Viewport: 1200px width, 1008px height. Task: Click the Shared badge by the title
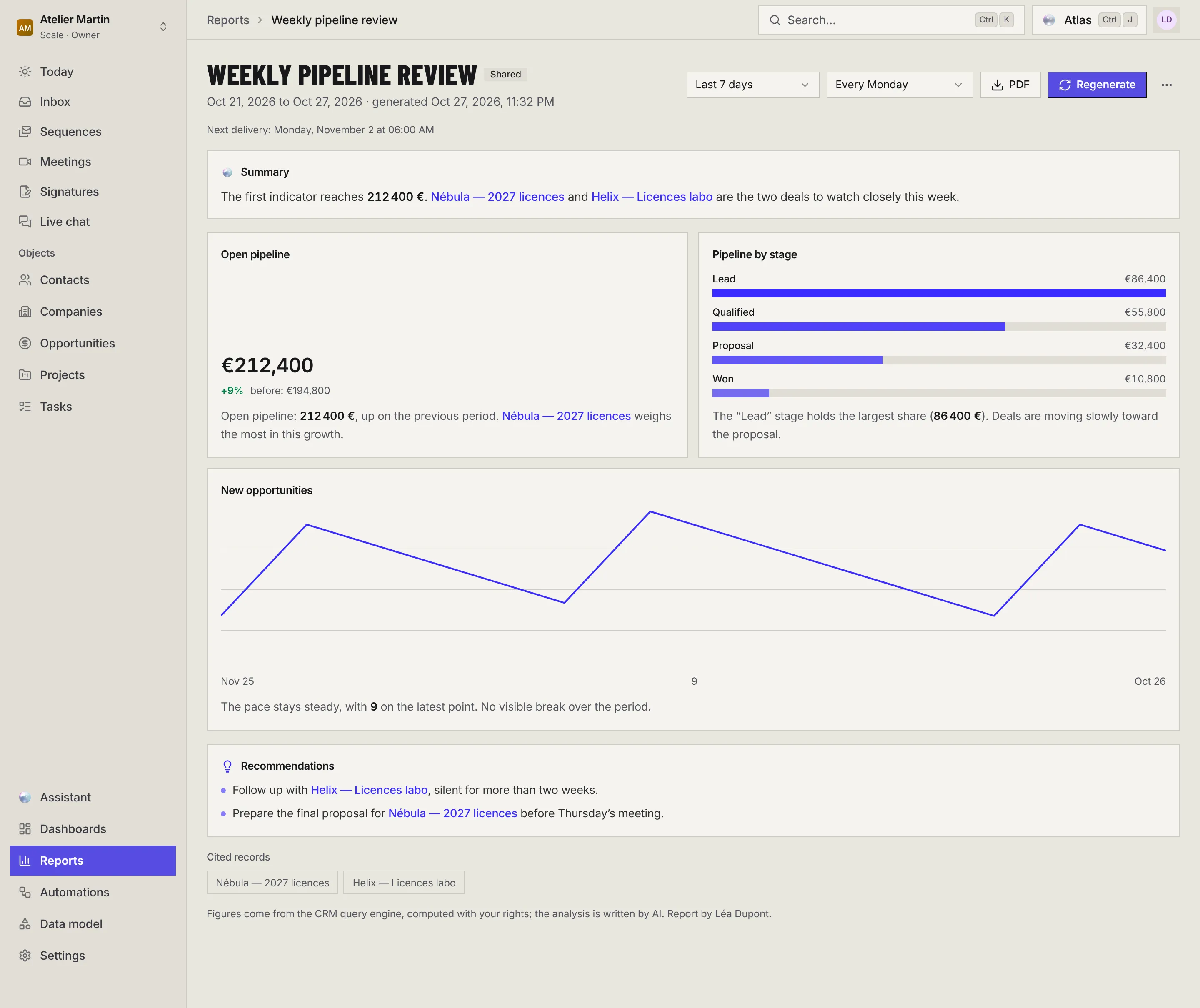coord(505,74)
